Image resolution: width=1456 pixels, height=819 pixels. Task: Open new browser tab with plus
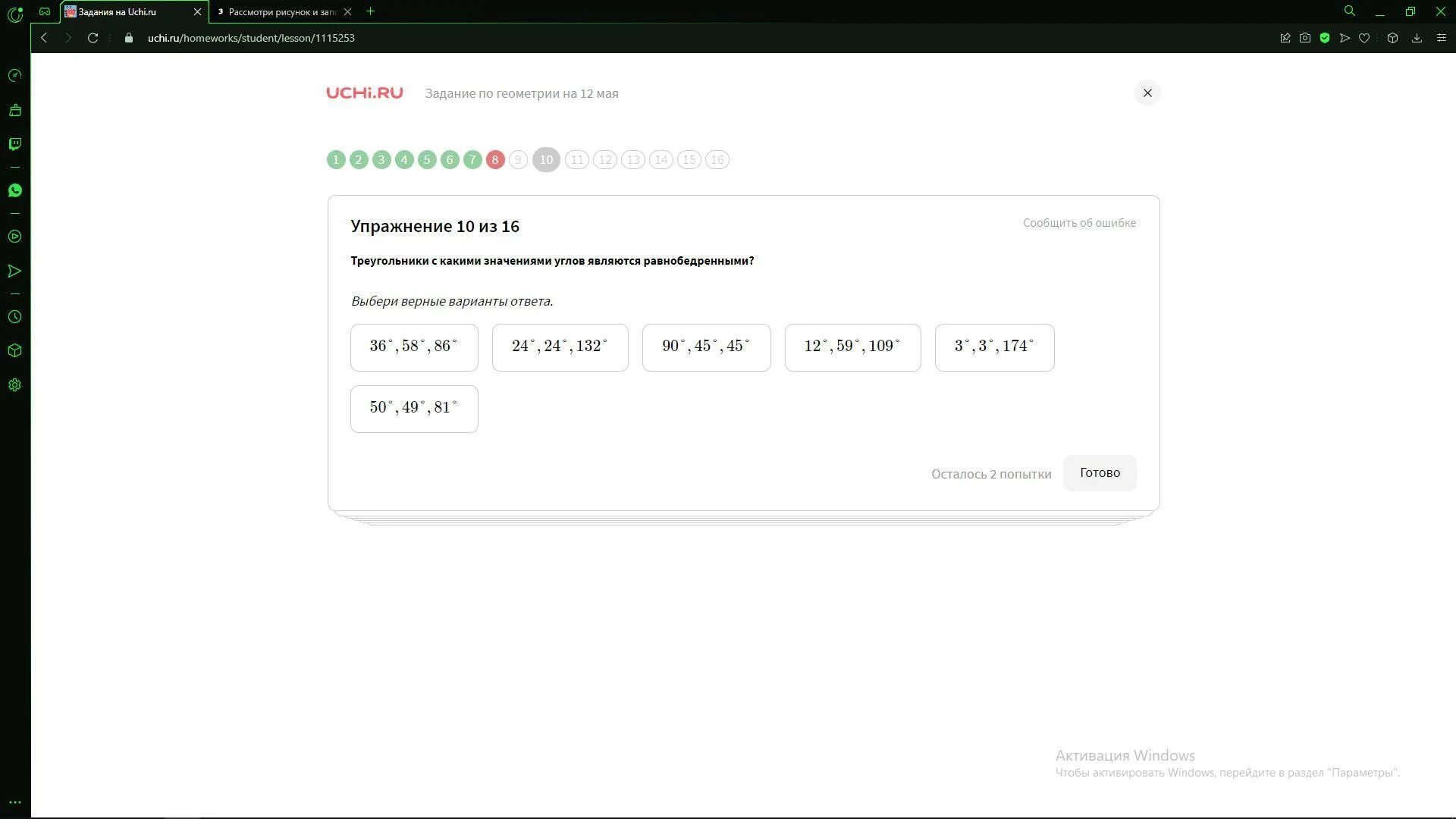click(370, 11)
